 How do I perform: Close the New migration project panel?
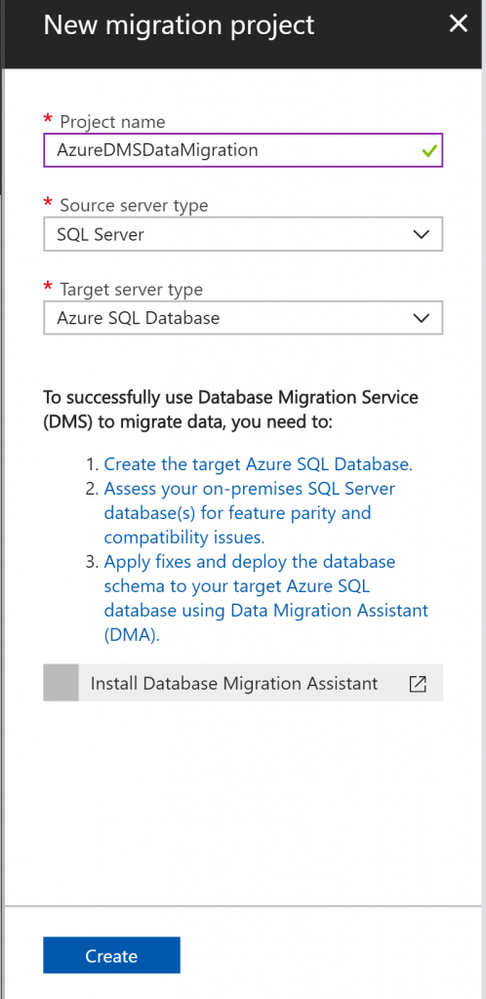click(458, 24)
